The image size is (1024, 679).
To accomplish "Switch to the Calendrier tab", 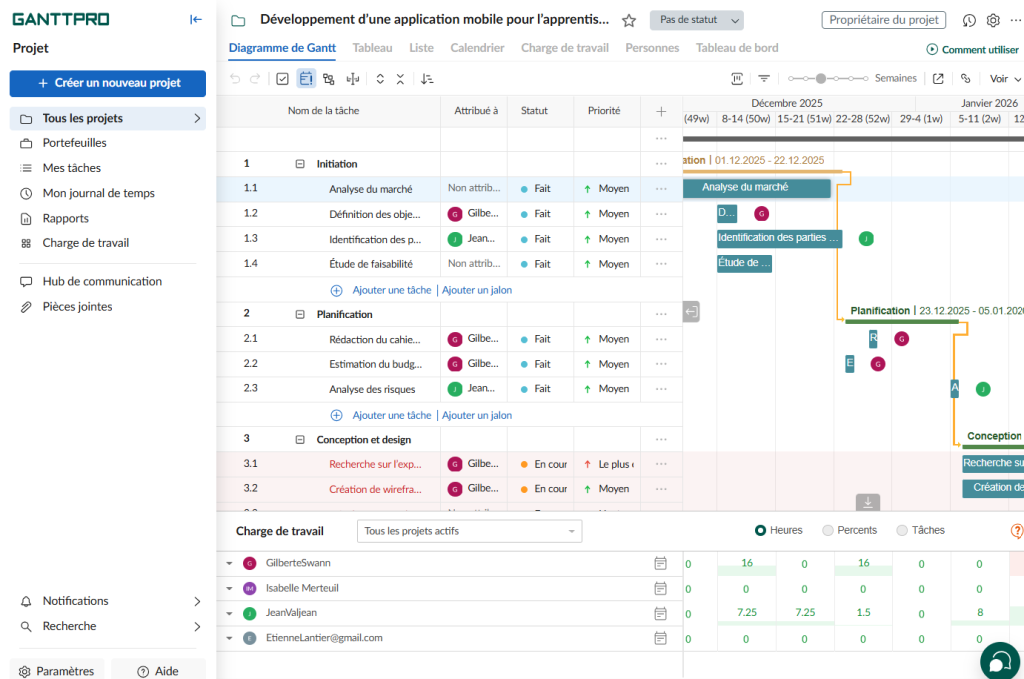I will pos(477,48).
